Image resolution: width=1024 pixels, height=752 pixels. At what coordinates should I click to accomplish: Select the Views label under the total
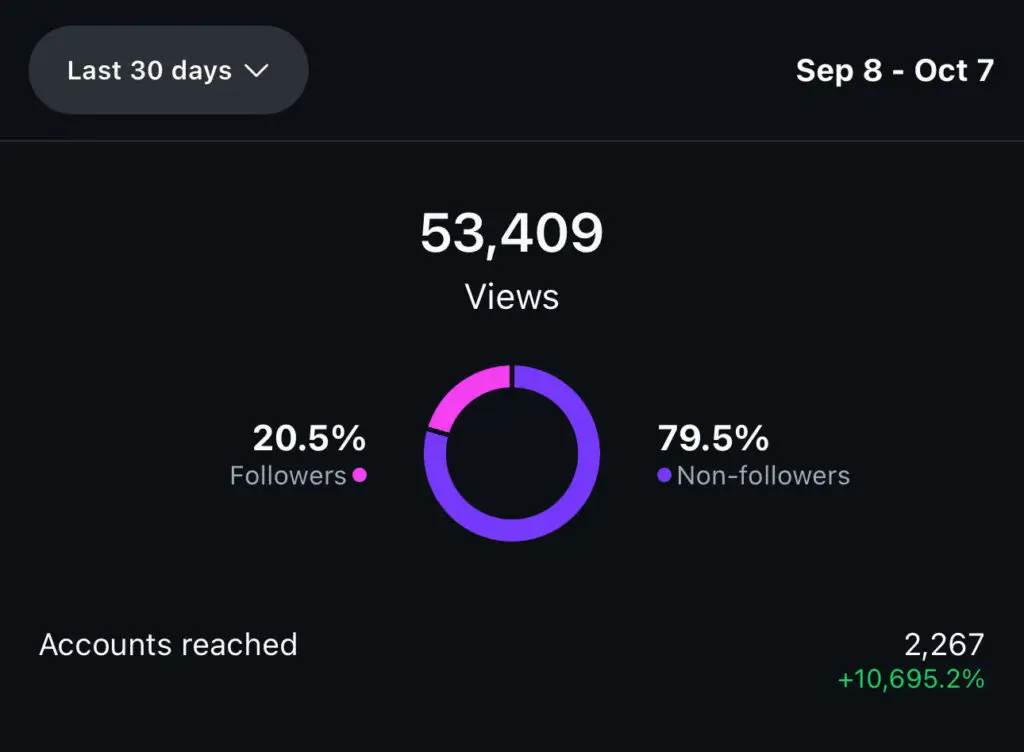[511, 297]
